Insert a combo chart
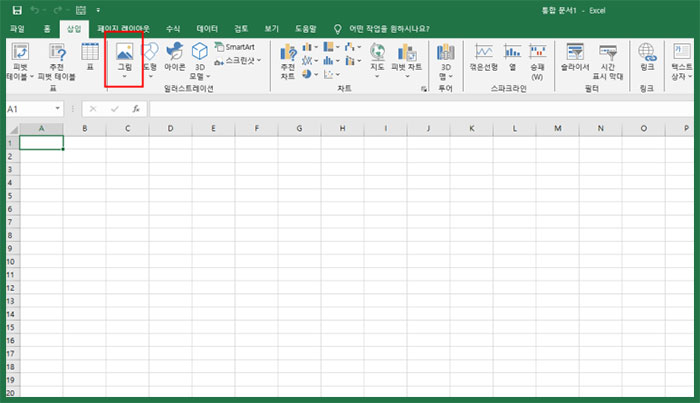 352,60
